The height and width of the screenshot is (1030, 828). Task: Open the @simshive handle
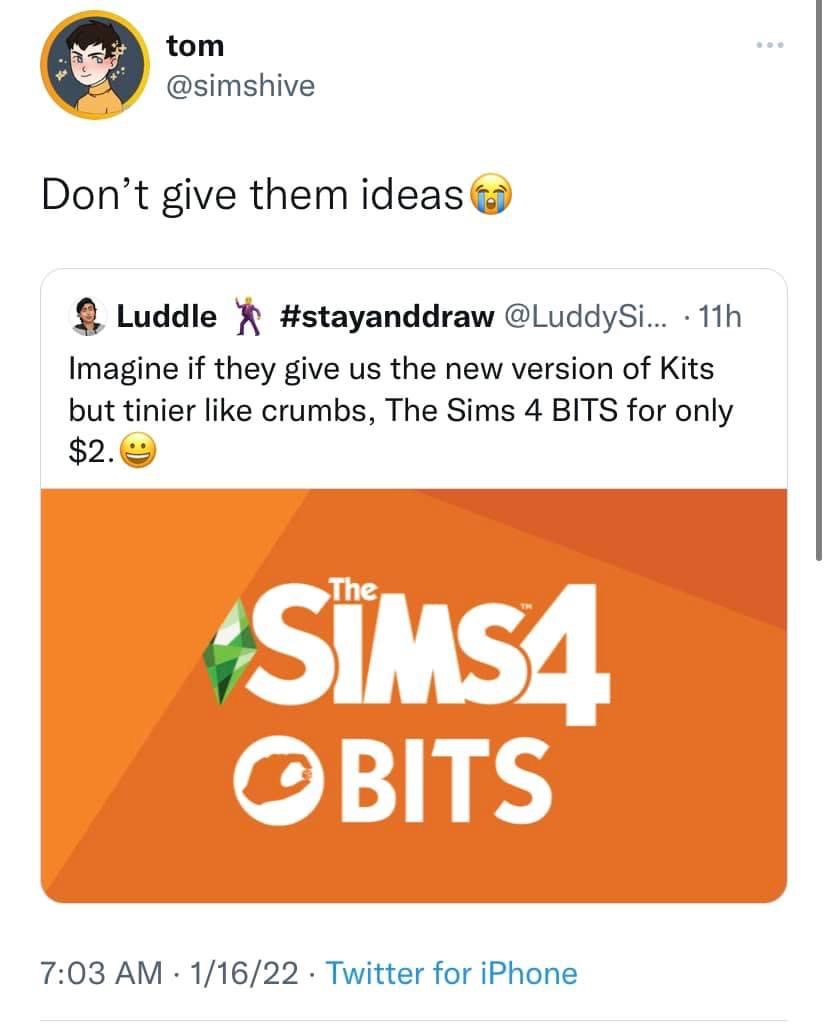241,86
